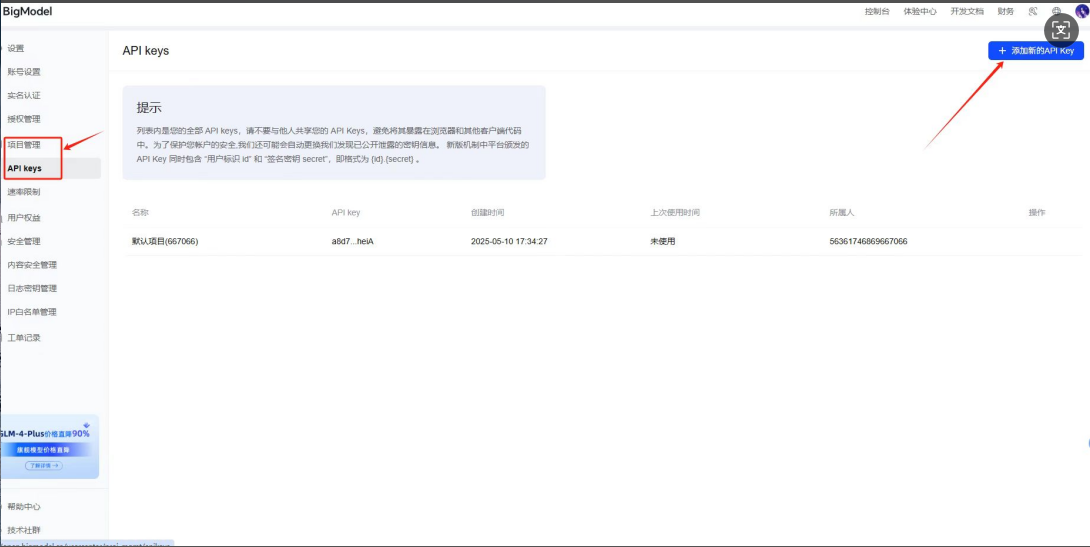Click the API key value a8d7...heiA
The width and height of the screenshot is (1090, 547).
click(352, 241)
